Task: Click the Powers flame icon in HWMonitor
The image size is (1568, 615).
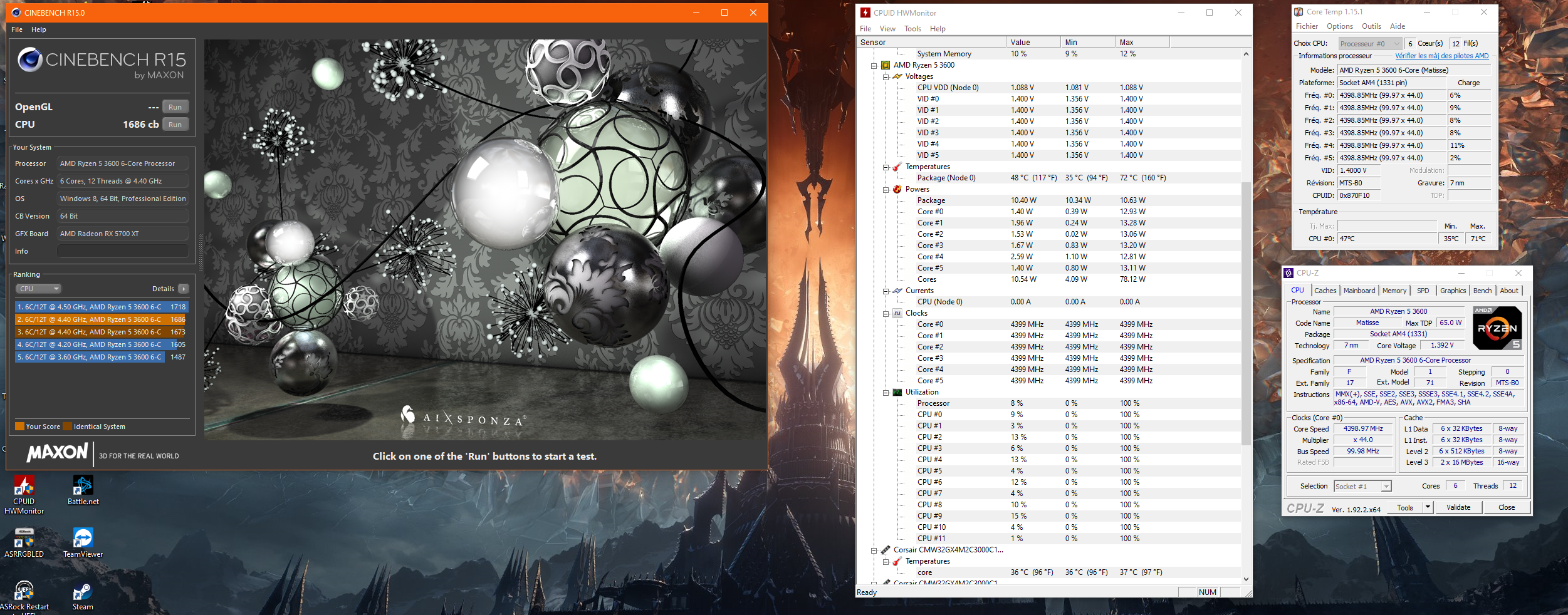Action: point(897,189)
